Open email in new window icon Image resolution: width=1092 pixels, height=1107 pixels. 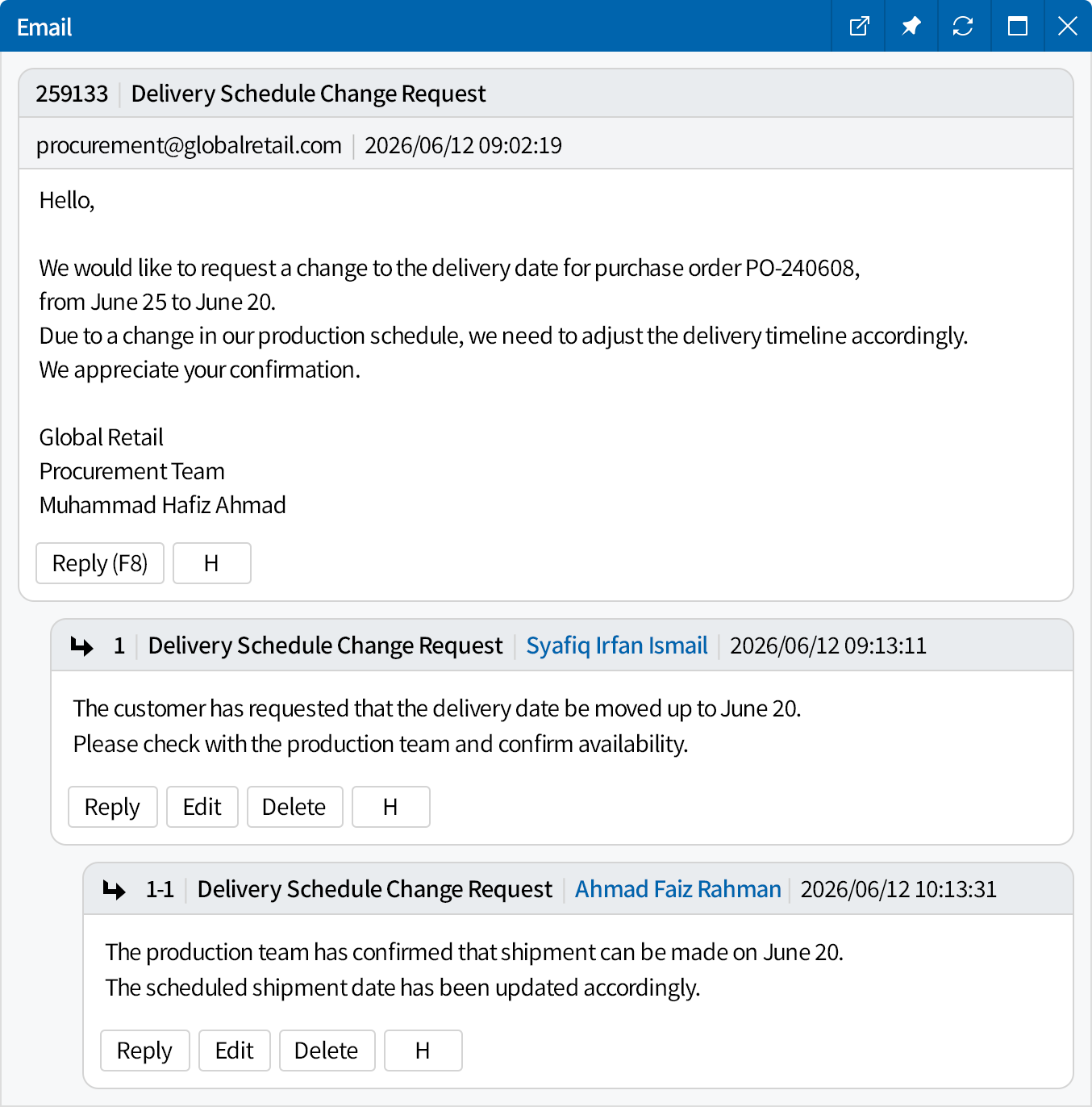[x=859, y=26]
